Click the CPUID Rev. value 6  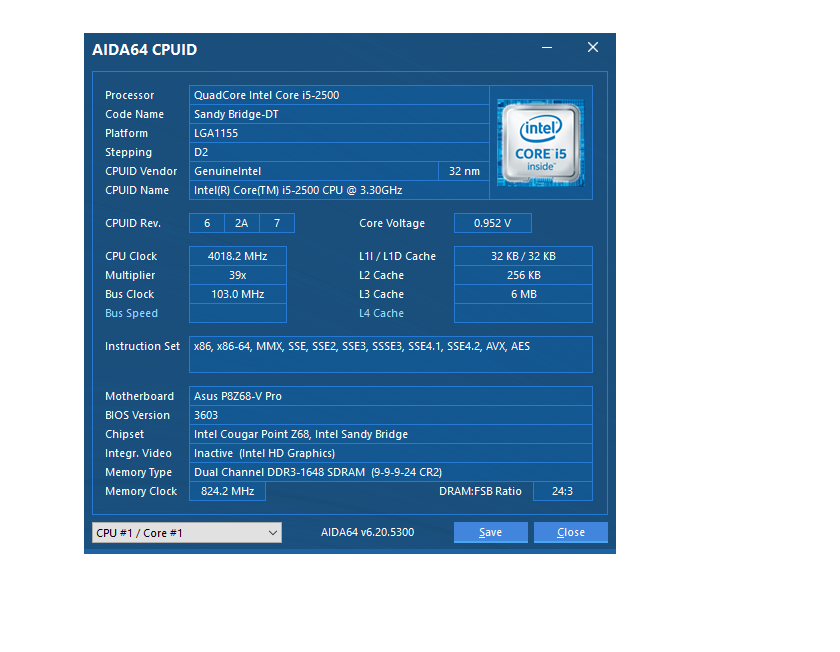(207, 223)
